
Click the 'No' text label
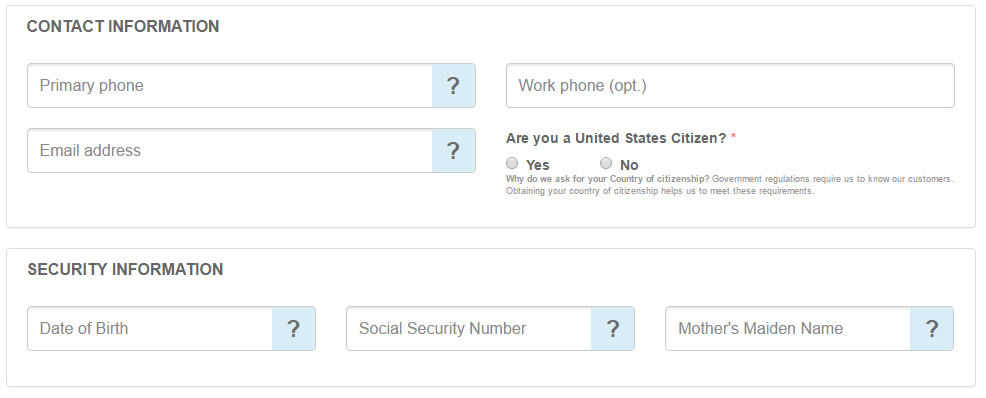[x=629, y=165]
